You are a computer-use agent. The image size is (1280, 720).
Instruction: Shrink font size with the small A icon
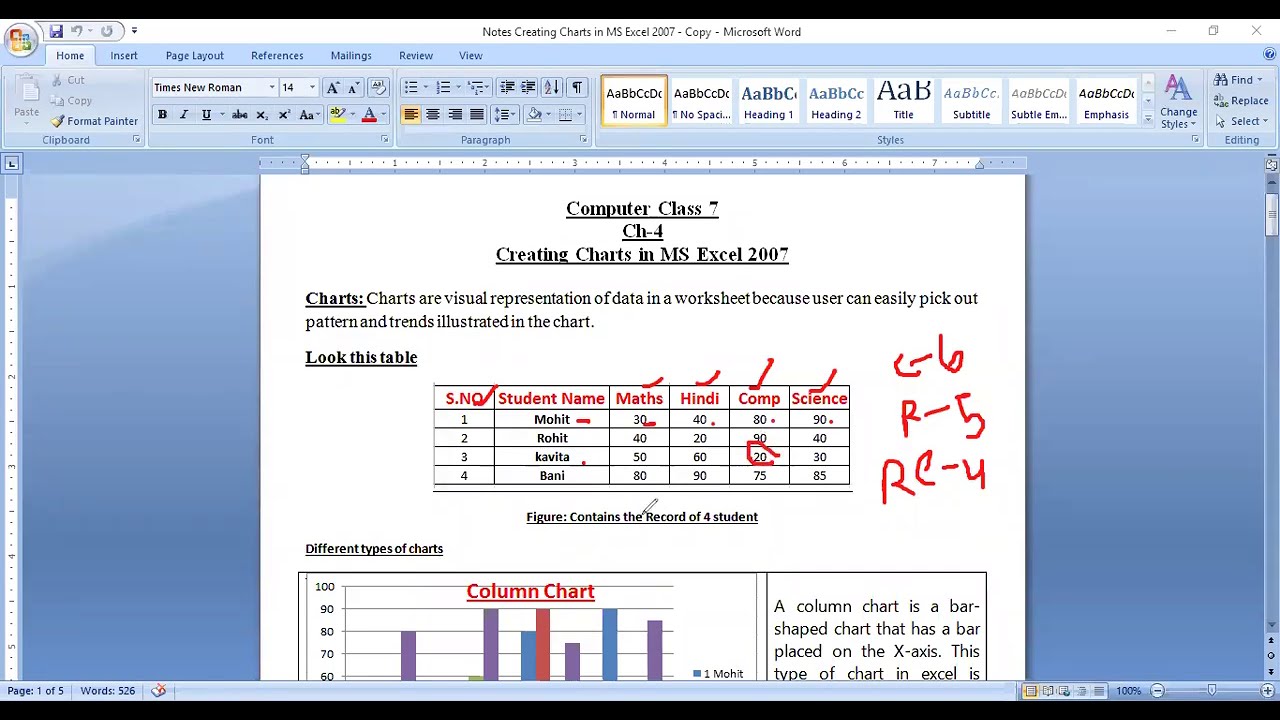point(352,88)
